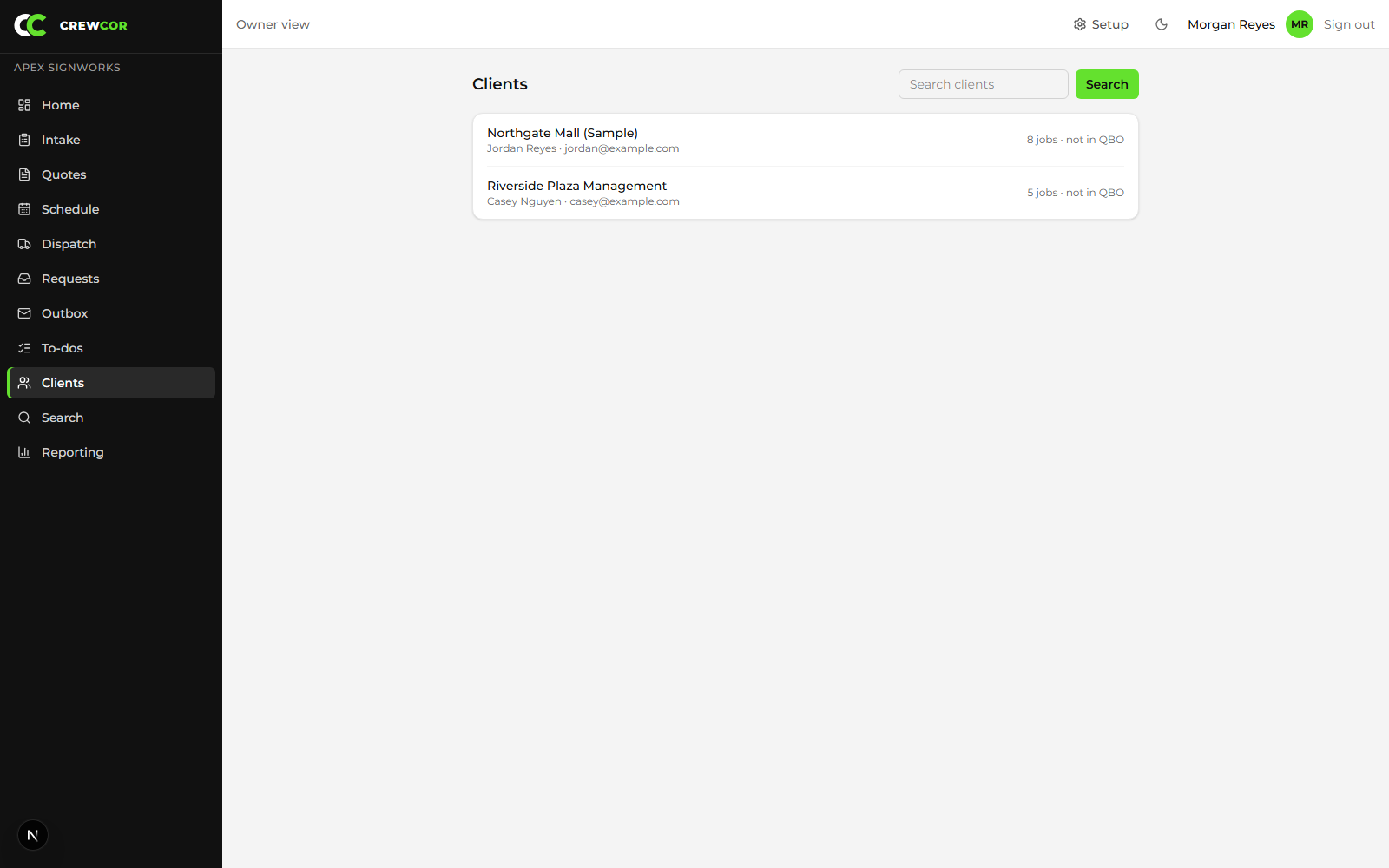Click the Apex Signworks company label

click(x=67, y=68)
